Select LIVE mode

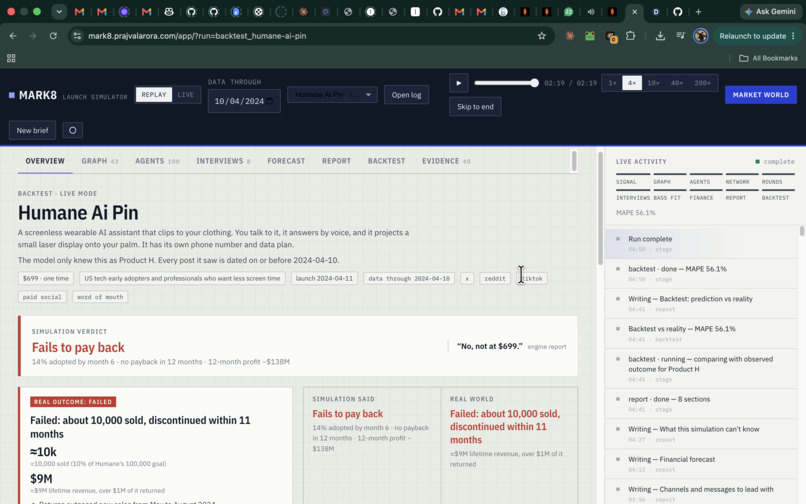[186, 95]
